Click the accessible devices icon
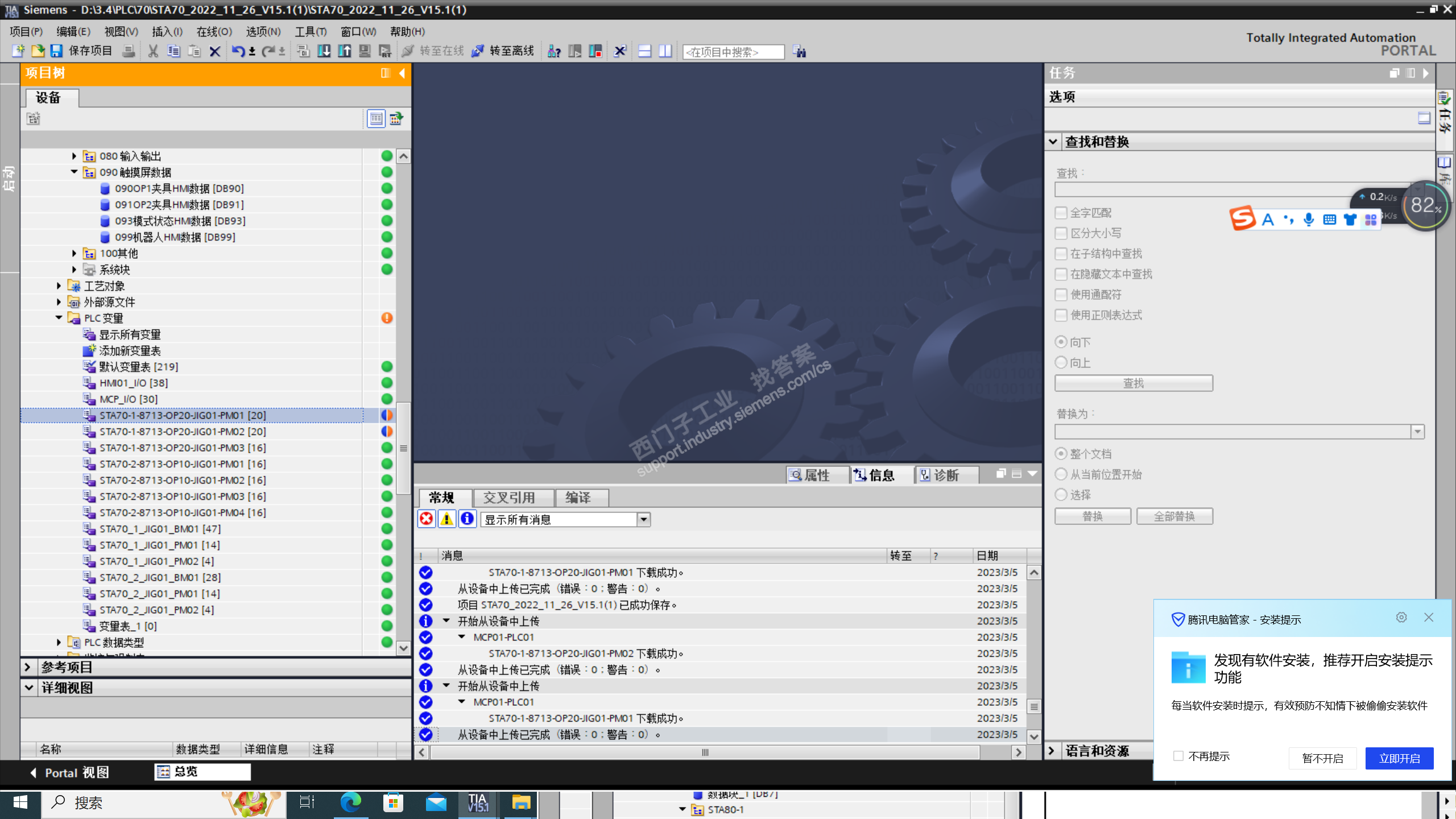This screenshot has height=819, width=1456. click(x=554, y=51)
